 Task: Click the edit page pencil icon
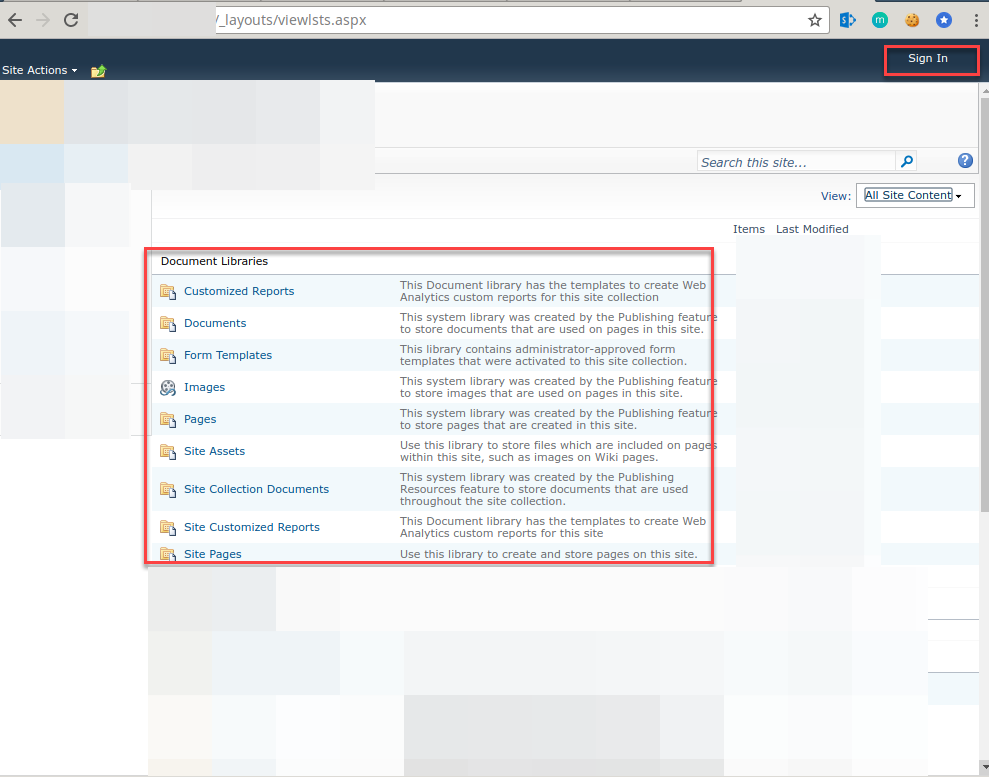pos(97,70)
